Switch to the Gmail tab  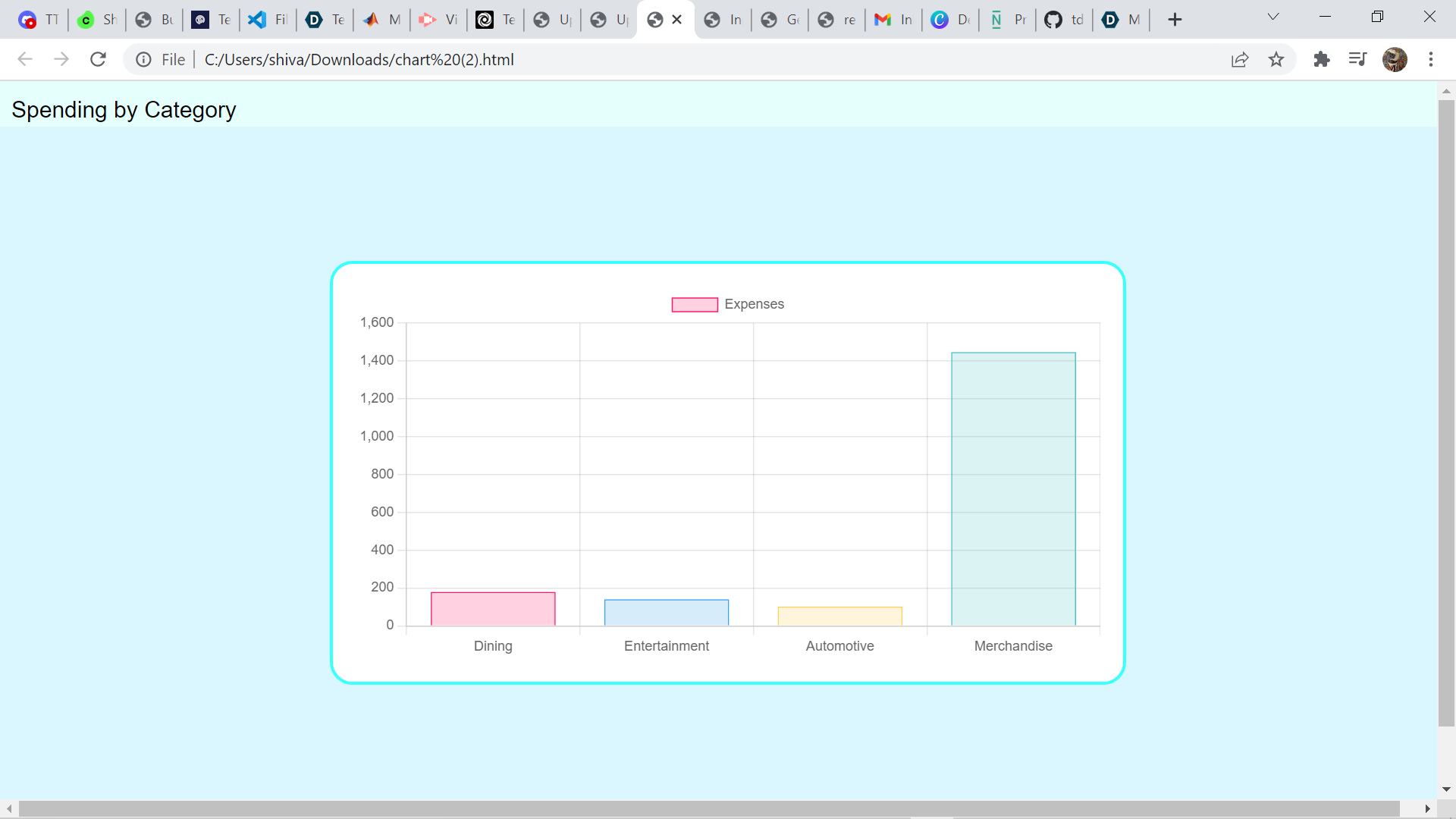coord(892,20)
